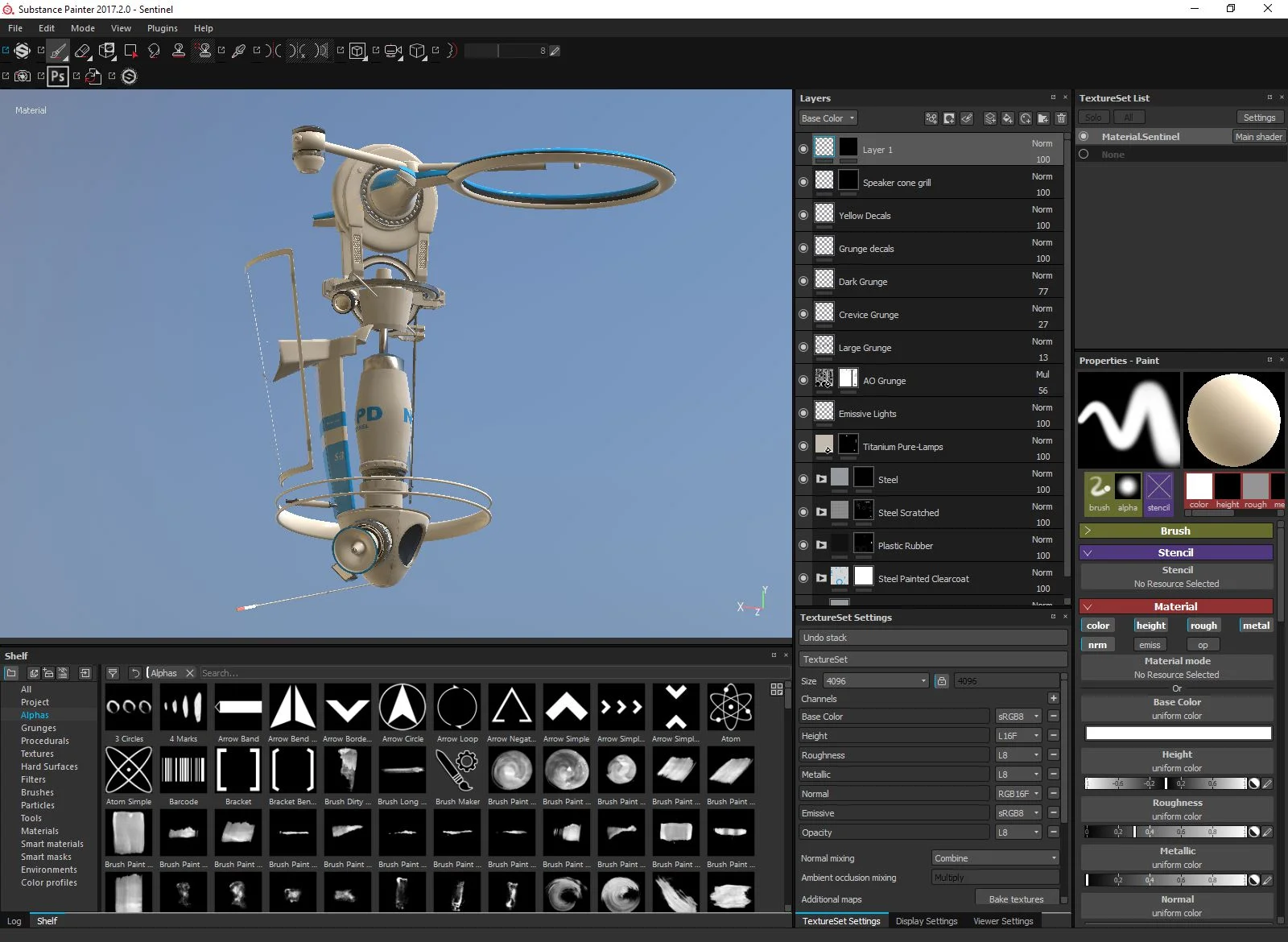Toggle shelf grid thumbnail size

click(x=777, y=689)
